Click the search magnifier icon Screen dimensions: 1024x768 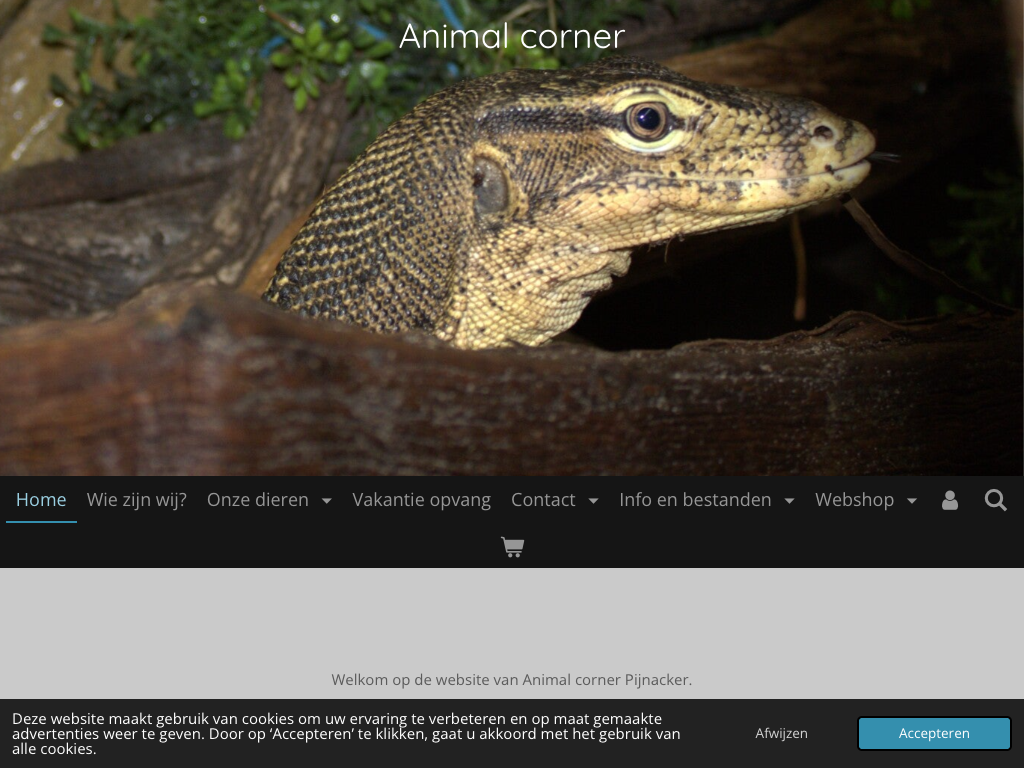coord(995,500)
